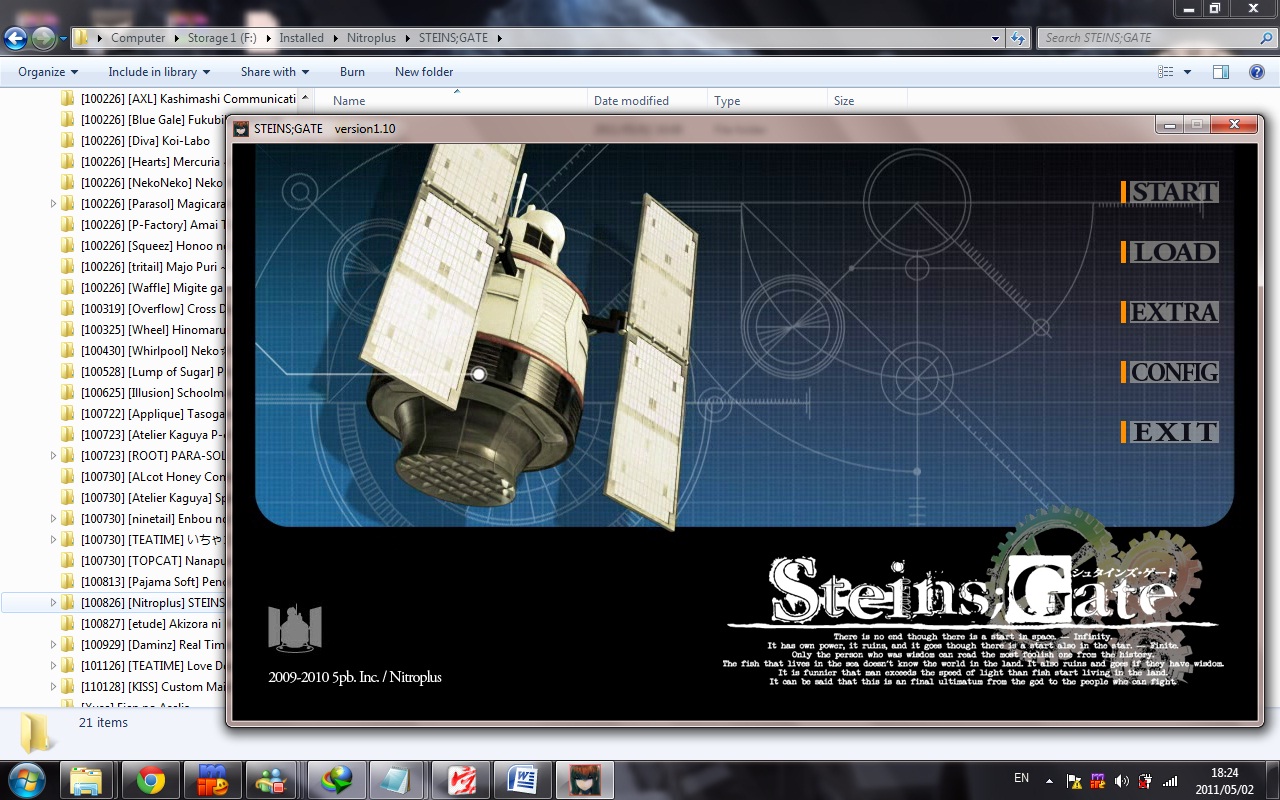Click the Search STEINS;GATE input field

point(1150,38)
